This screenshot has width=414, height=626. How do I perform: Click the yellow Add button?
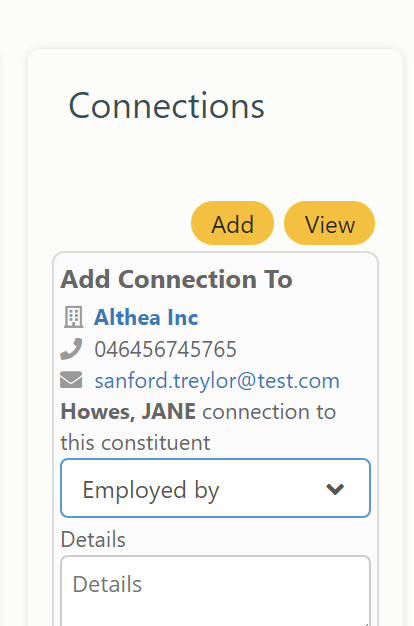pos(232,223)
